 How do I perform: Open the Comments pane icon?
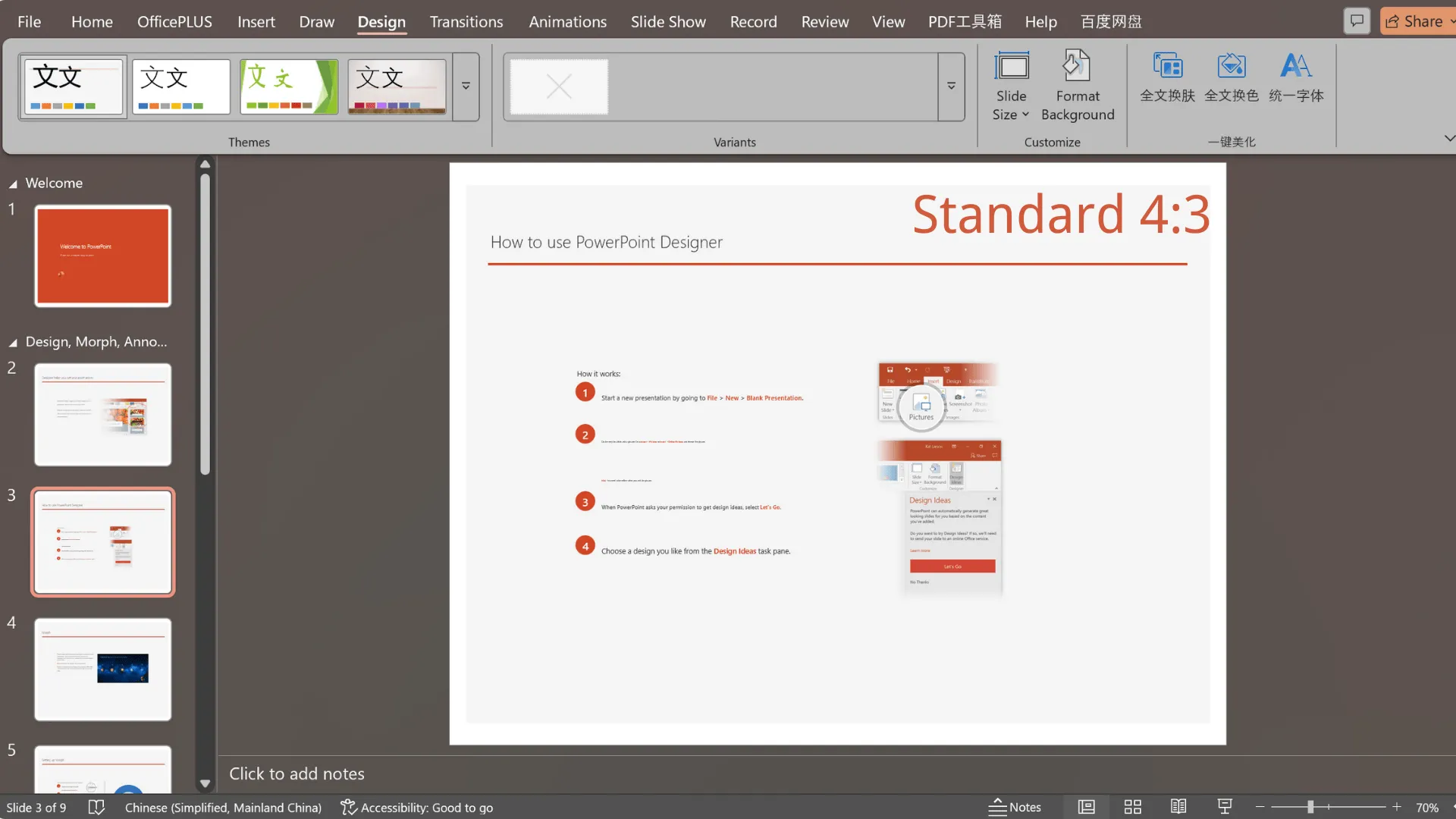point(1357,21)
